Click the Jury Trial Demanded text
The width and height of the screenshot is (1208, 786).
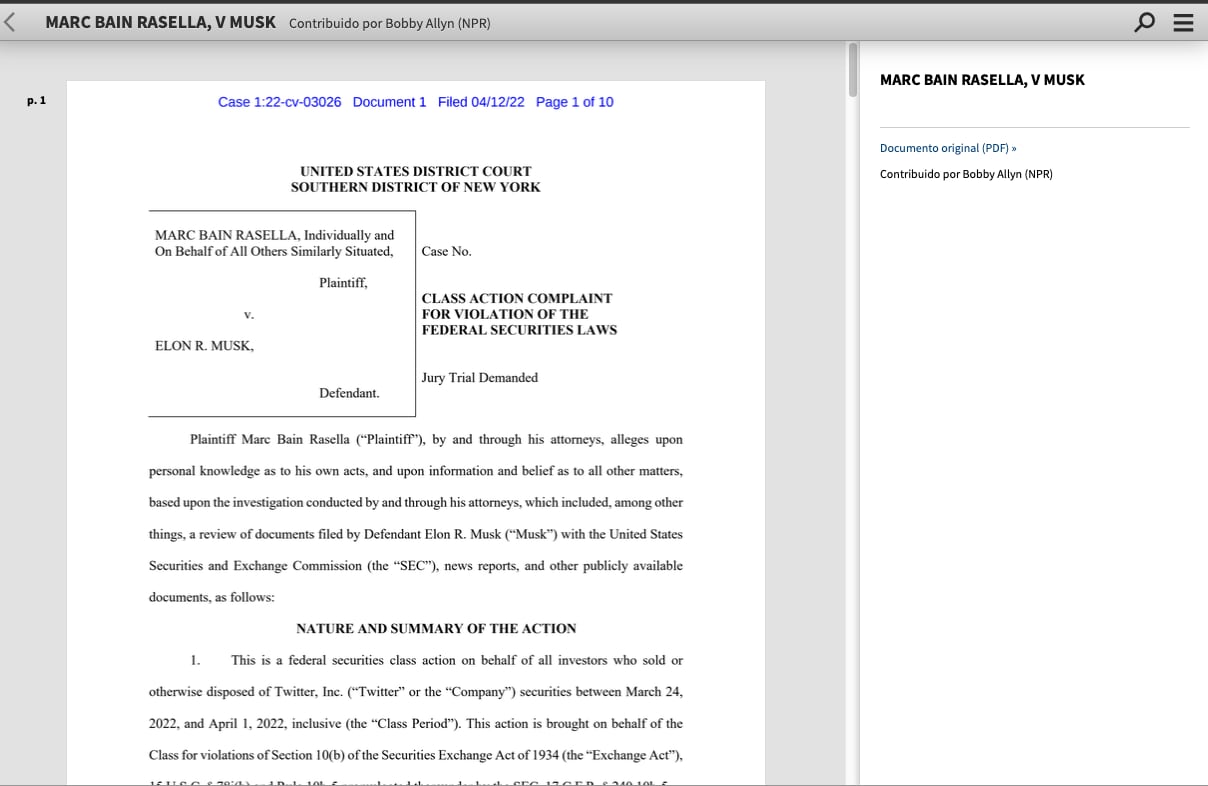point(479,378)
